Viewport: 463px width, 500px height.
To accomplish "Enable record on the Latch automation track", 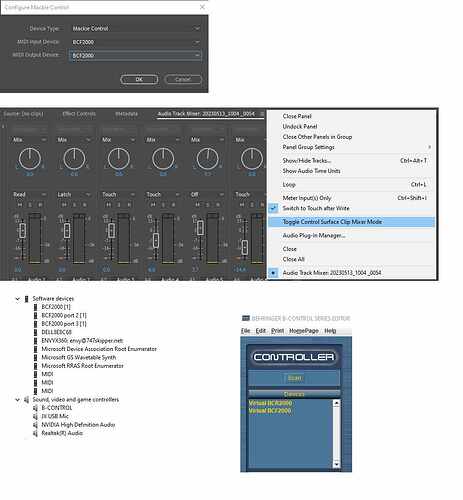I will tap(84, 205).
